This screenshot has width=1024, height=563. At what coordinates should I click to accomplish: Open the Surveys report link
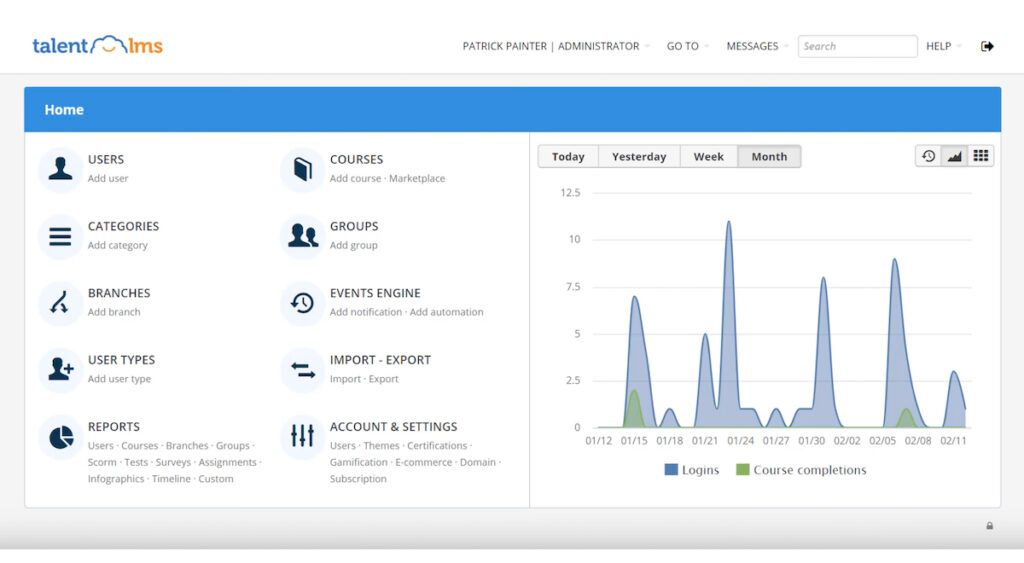point(173,462)
